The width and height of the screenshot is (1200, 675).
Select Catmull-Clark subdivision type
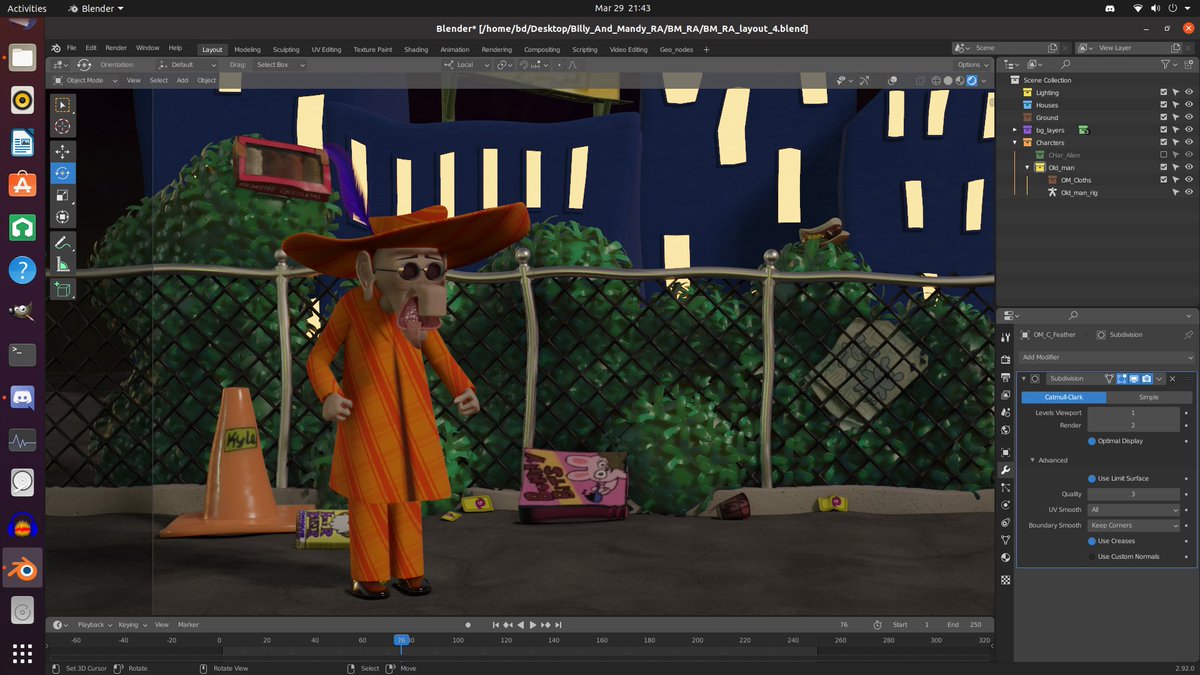tap(1064, 397)
